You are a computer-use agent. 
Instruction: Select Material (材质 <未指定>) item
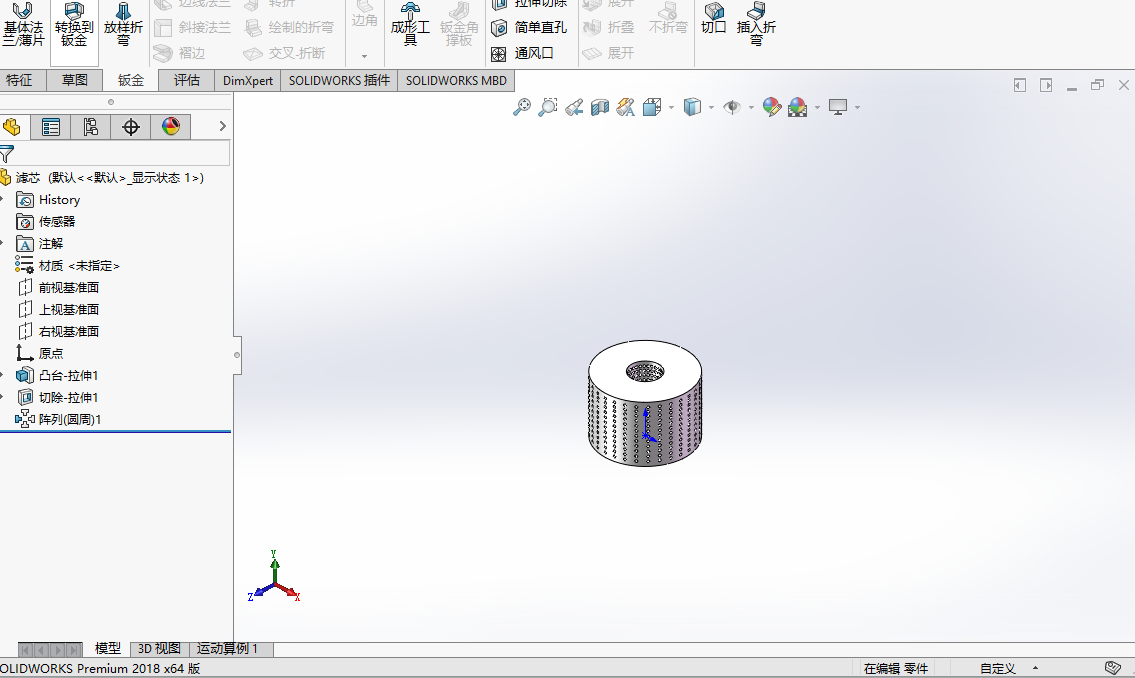click(x=67, y=266)
